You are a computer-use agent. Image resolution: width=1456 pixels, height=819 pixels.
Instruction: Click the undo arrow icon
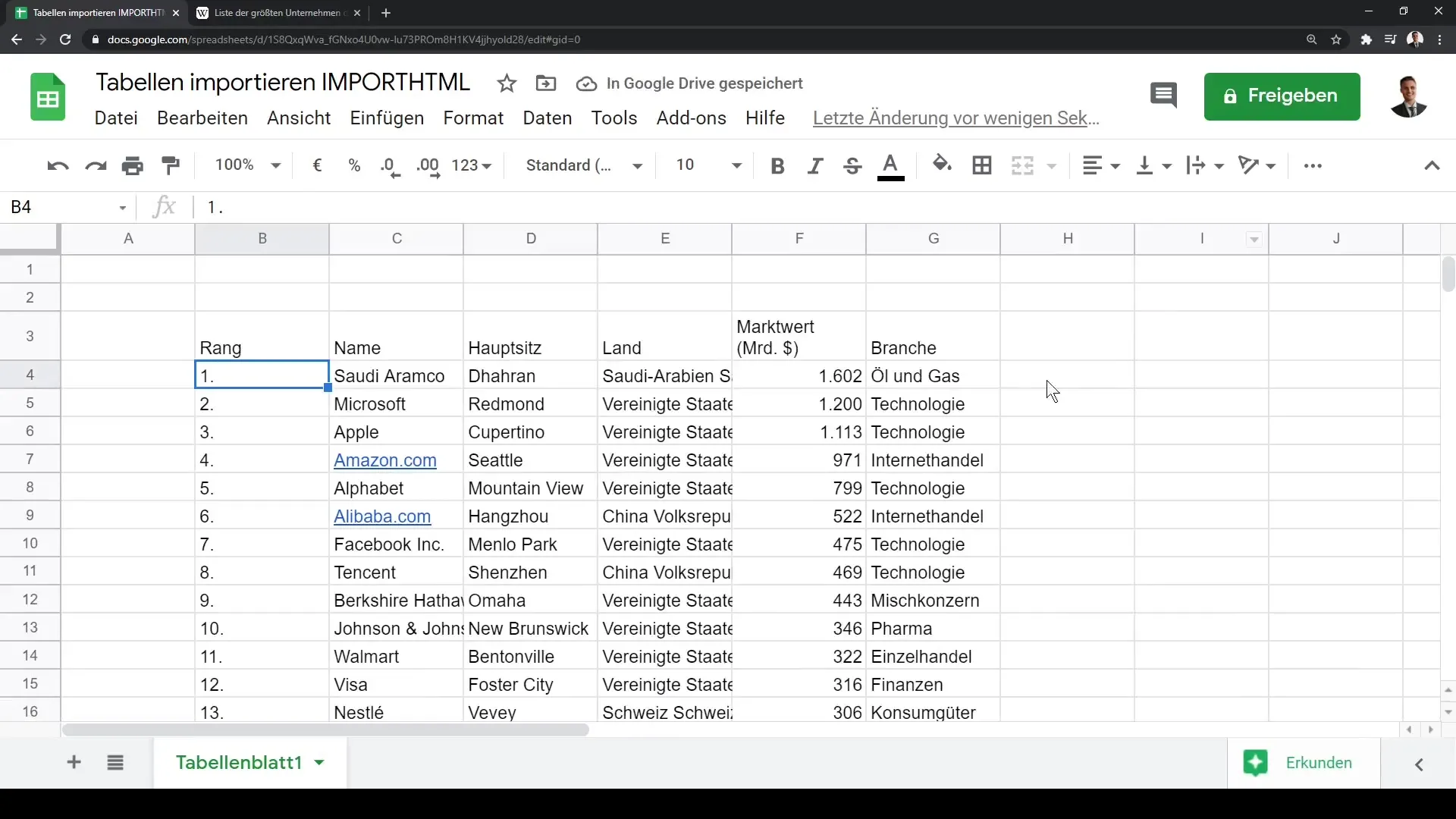(58, 165)
